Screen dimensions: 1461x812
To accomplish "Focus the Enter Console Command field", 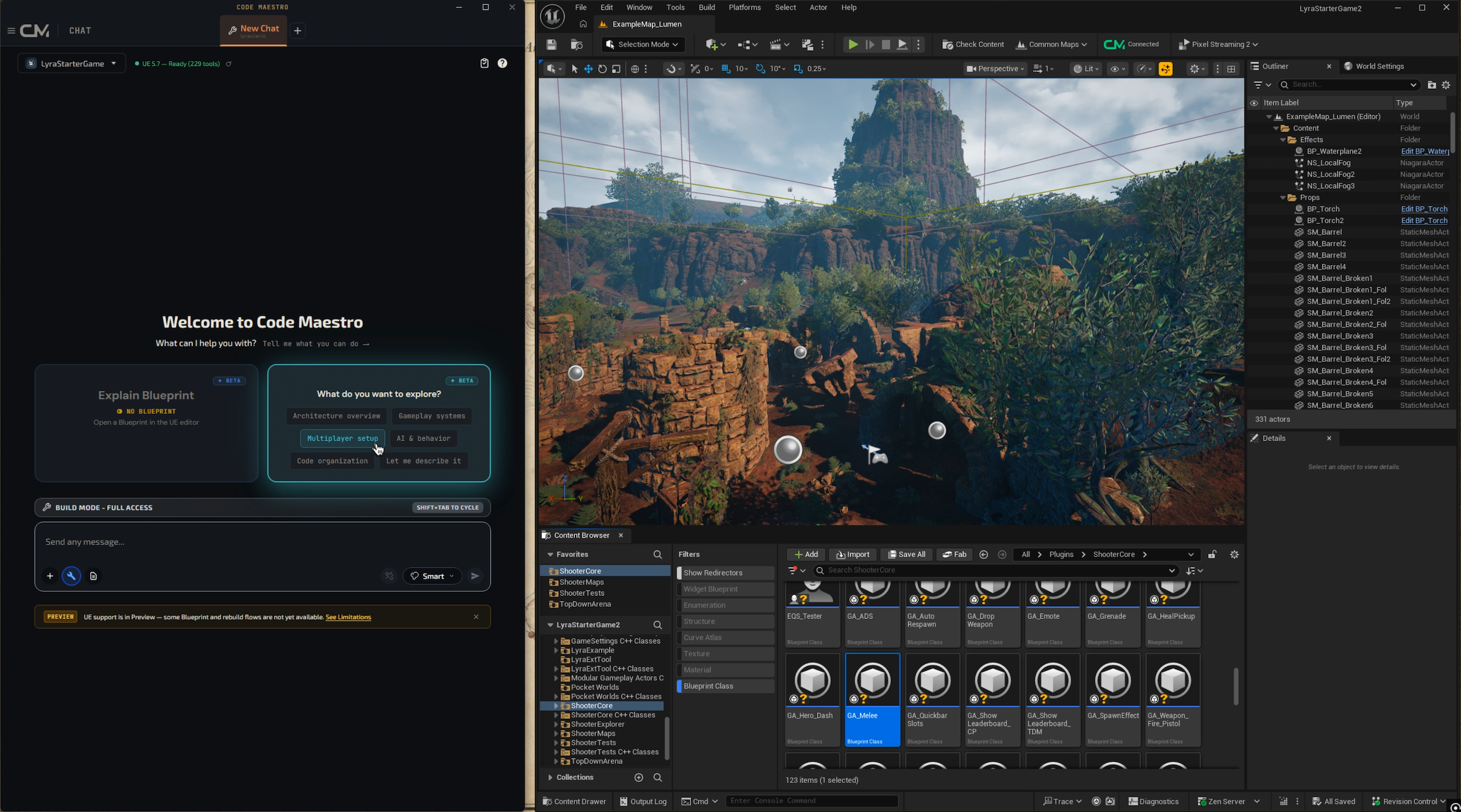I will pyautogui.click(x=812, y=801).
